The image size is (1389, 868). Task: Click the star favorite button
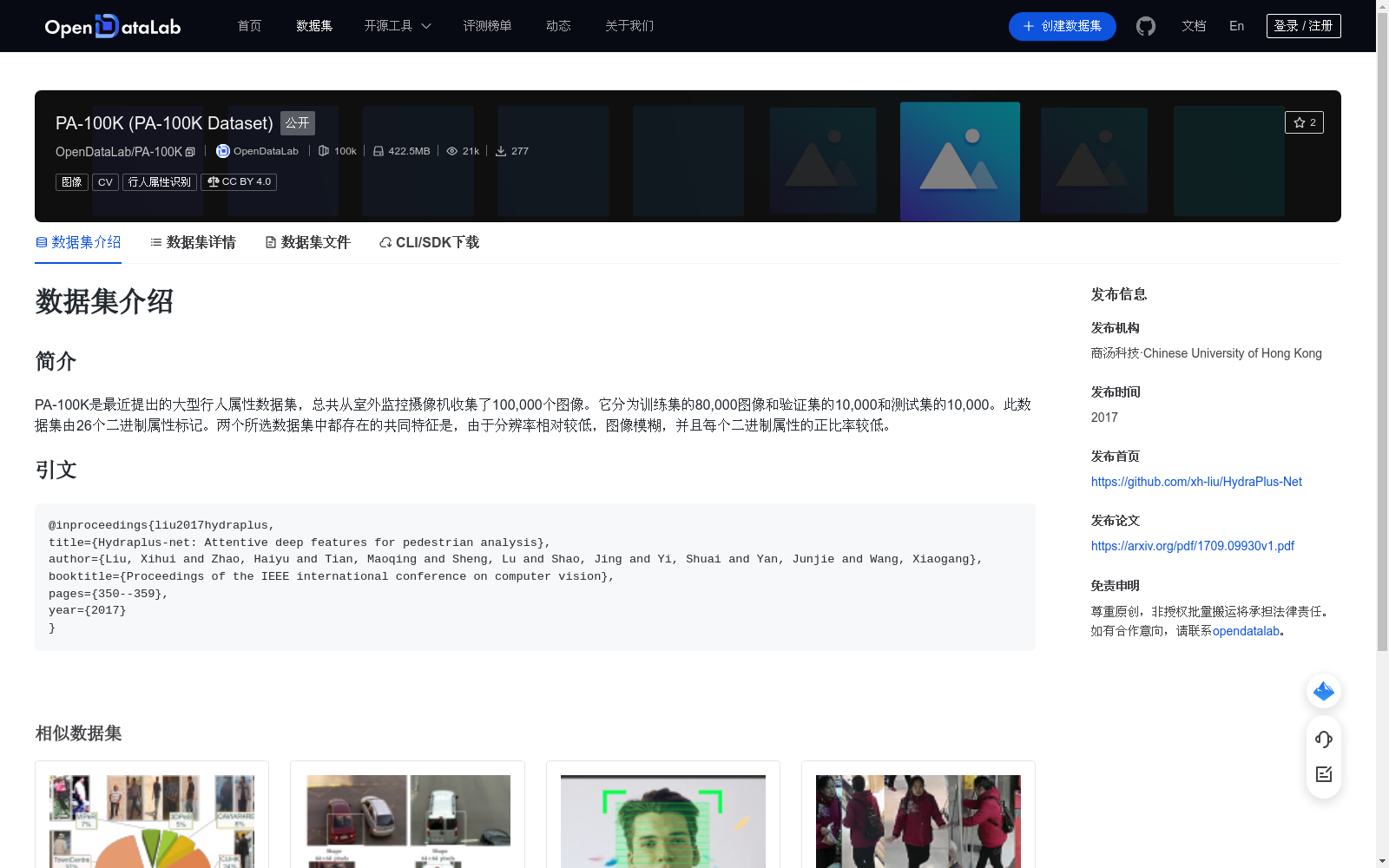tap(1304, 122)
